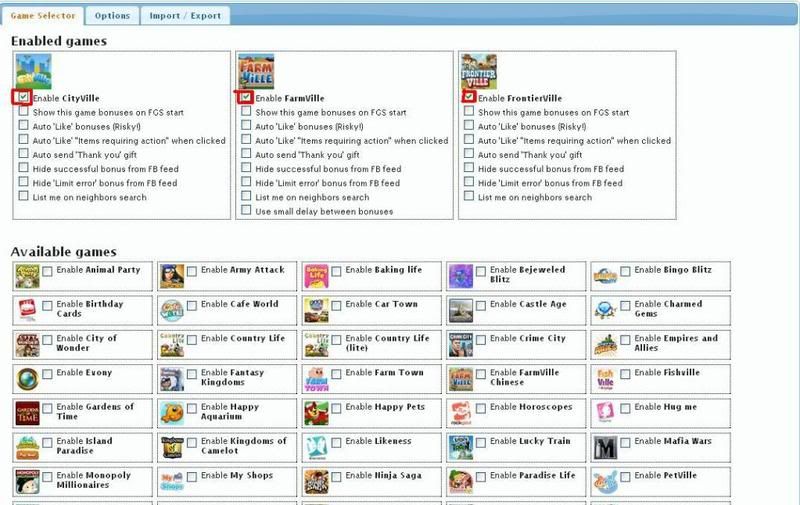This screenshot has height=505, width=800.
Task: Click the City of Wonder game icon
Action: (x=28, y=344)
